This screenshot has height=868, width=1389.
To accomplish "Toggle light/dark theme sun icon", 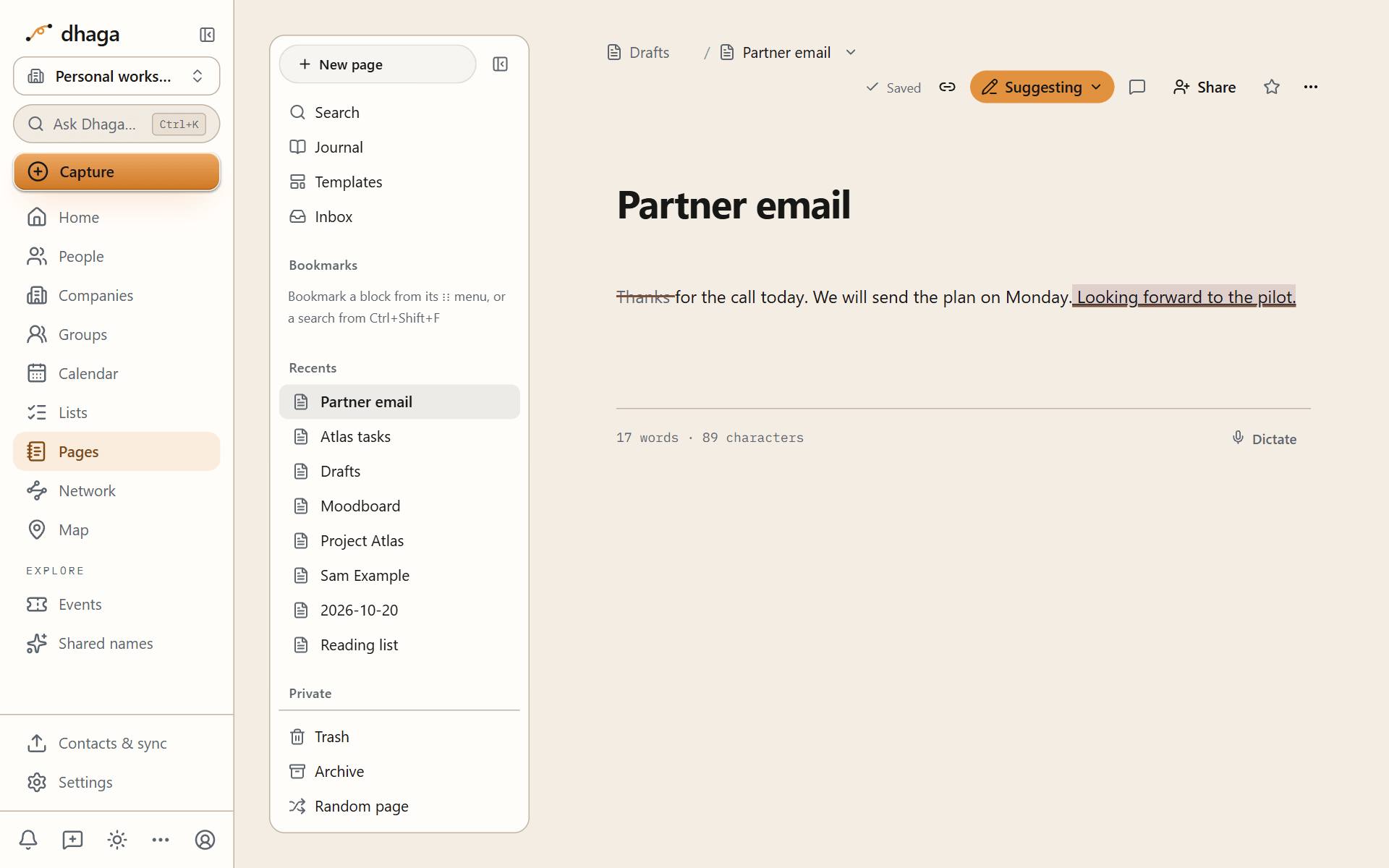I will [x=117, y=840].
